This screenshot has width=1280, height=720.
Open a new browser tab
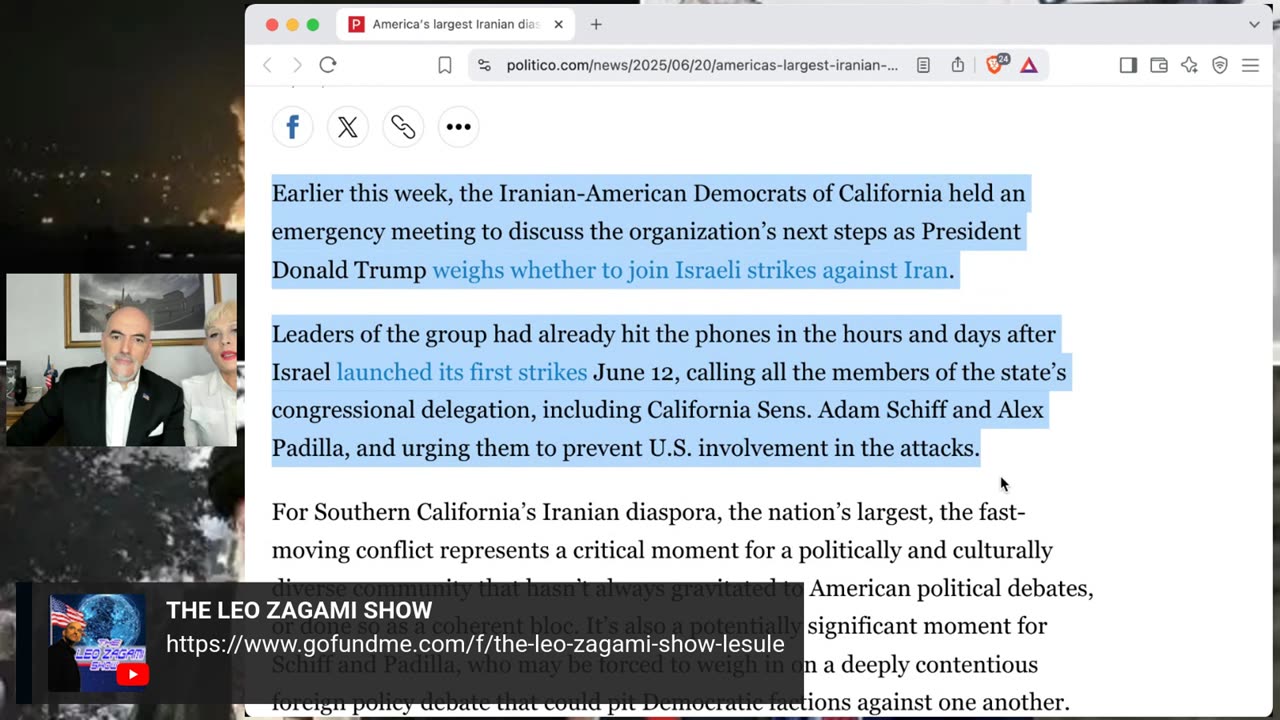coord(596,24)
